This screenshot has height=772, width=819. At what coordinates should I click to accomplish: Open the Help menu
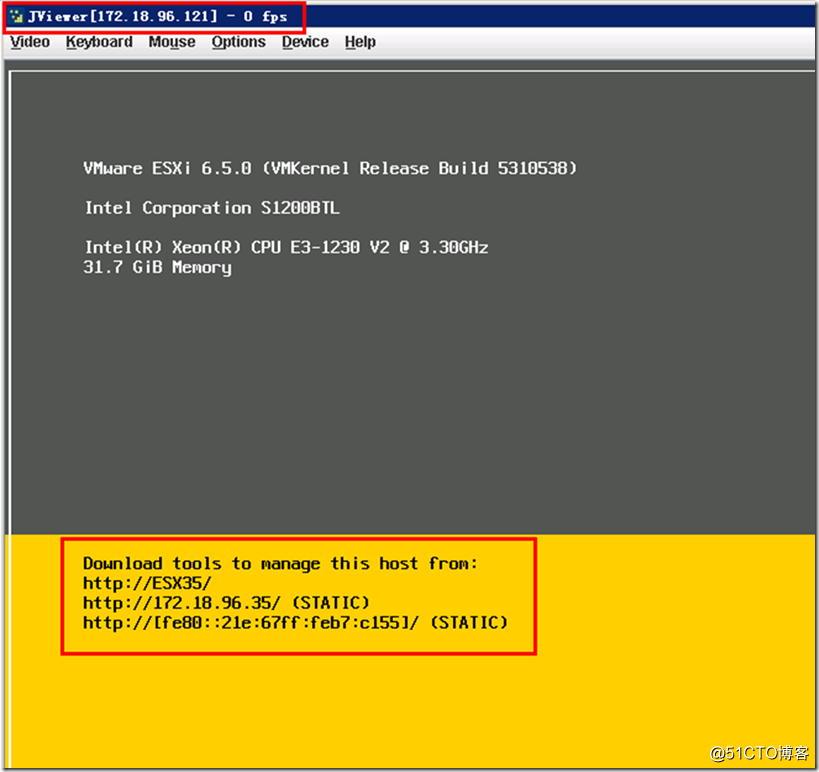(x=360, y=42)
